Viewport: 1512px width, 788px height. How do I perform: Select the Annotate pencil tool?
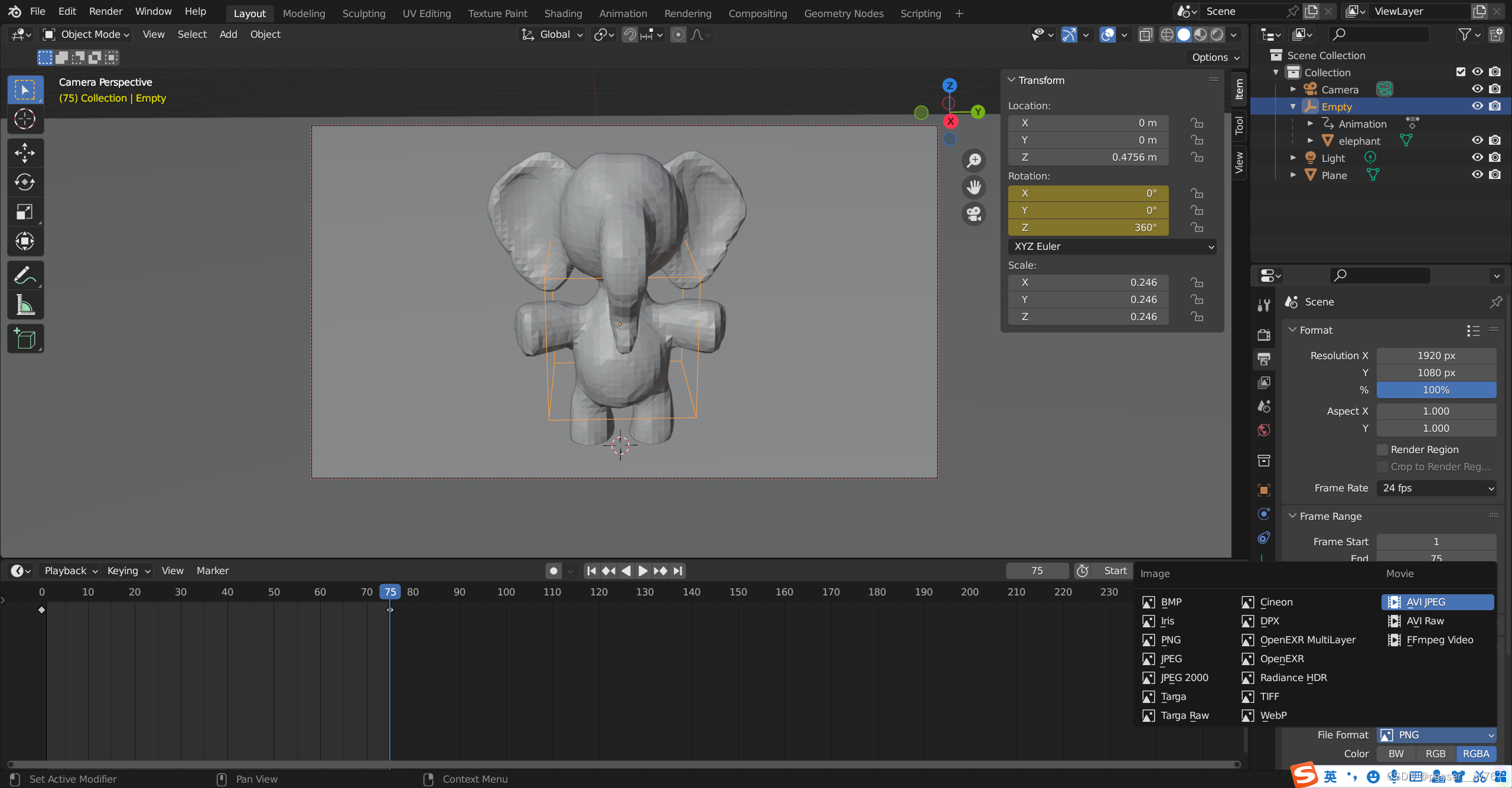(x=25, y=275)
